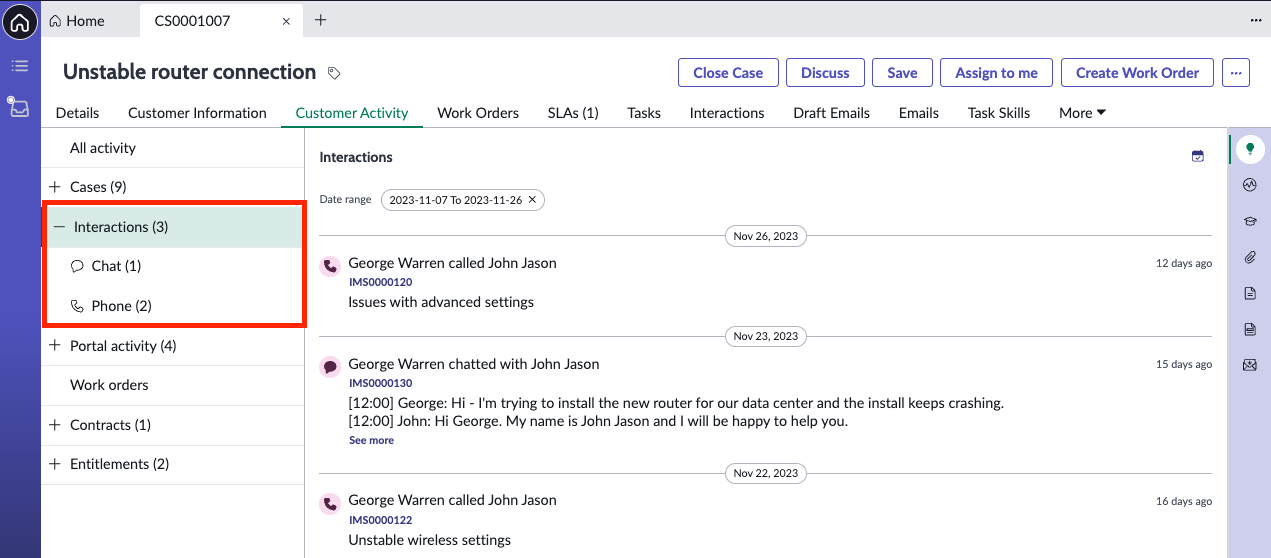Viewport: 1271px width, 558px height.
Task: Click the 'Unstable router connection' title
Action: pos(190,72)
